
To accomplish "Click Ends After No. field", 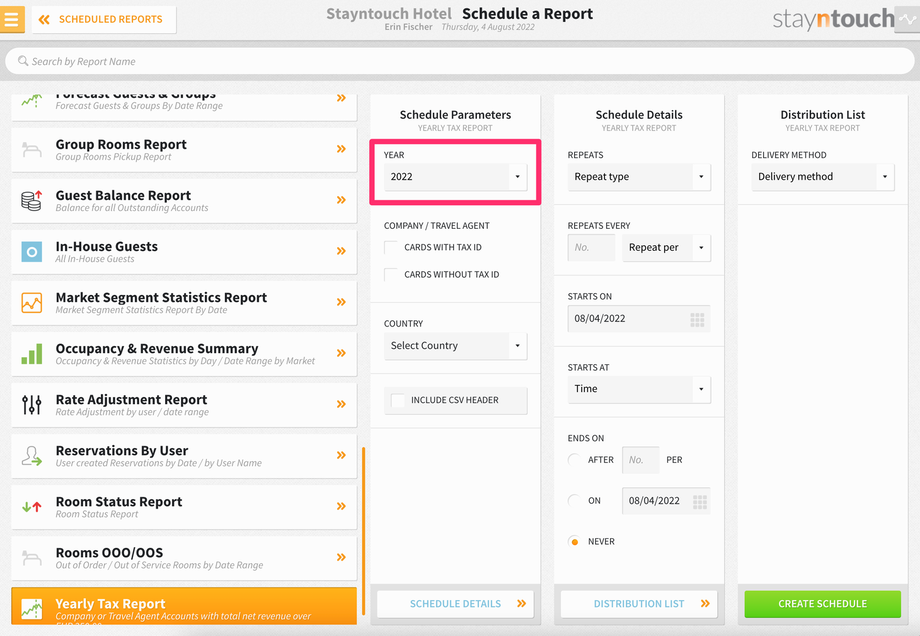I will 641,460.
